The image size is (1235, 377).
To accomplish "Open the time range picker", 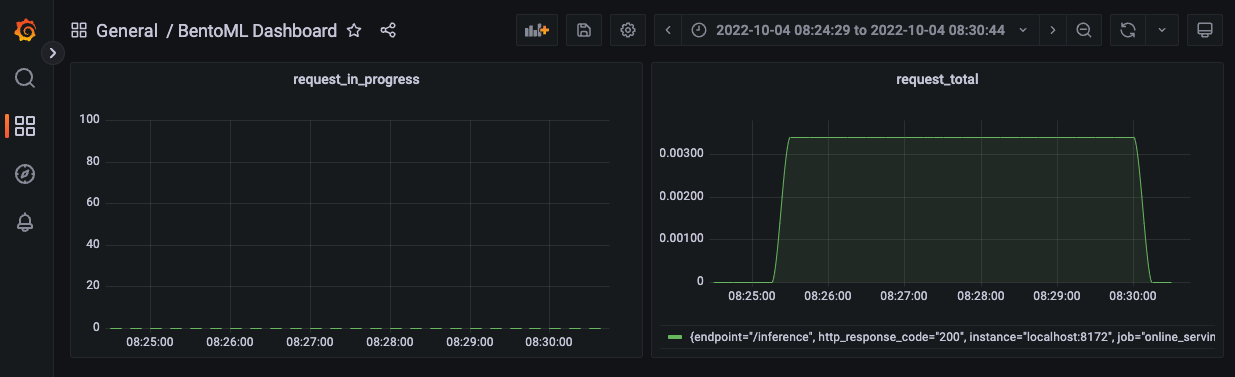I will [x=860, y=30].
